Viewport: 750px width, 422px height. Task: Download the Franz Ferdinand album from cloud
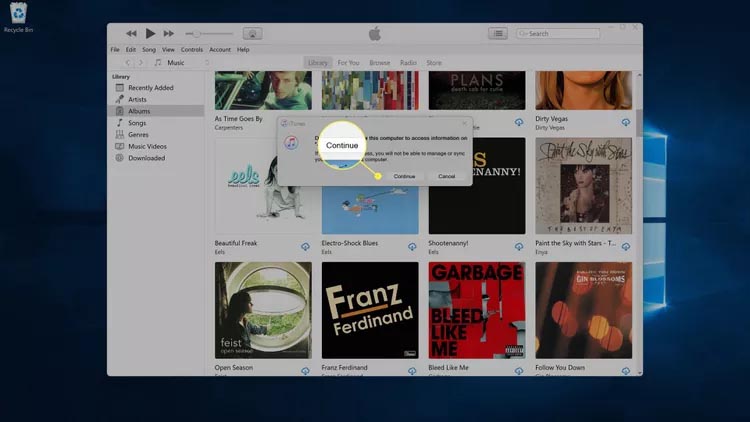coord(412,371)
